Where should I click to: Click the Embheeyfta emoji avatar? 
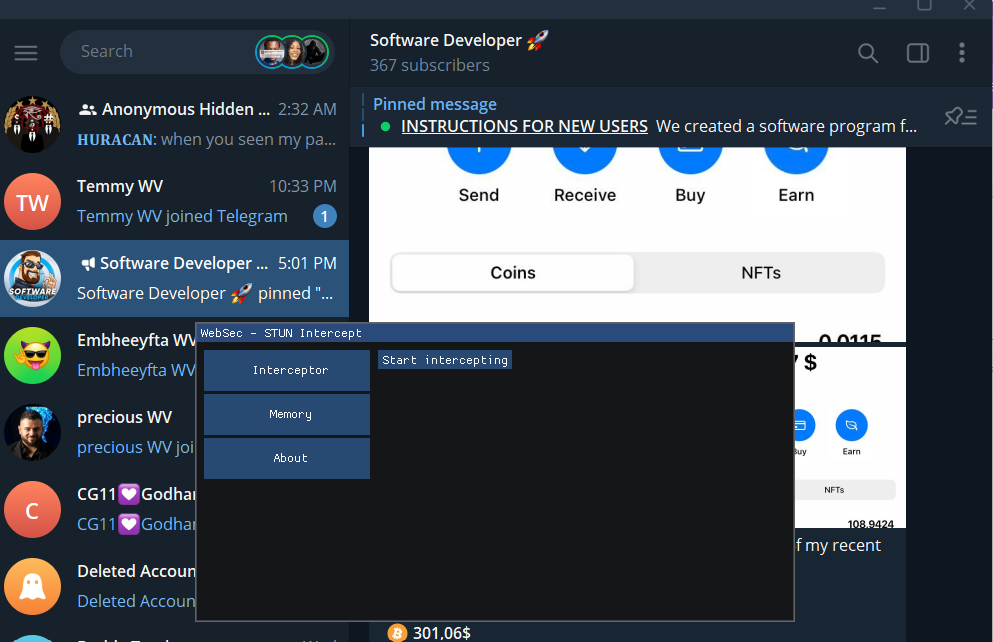click(x=32, y=355)
